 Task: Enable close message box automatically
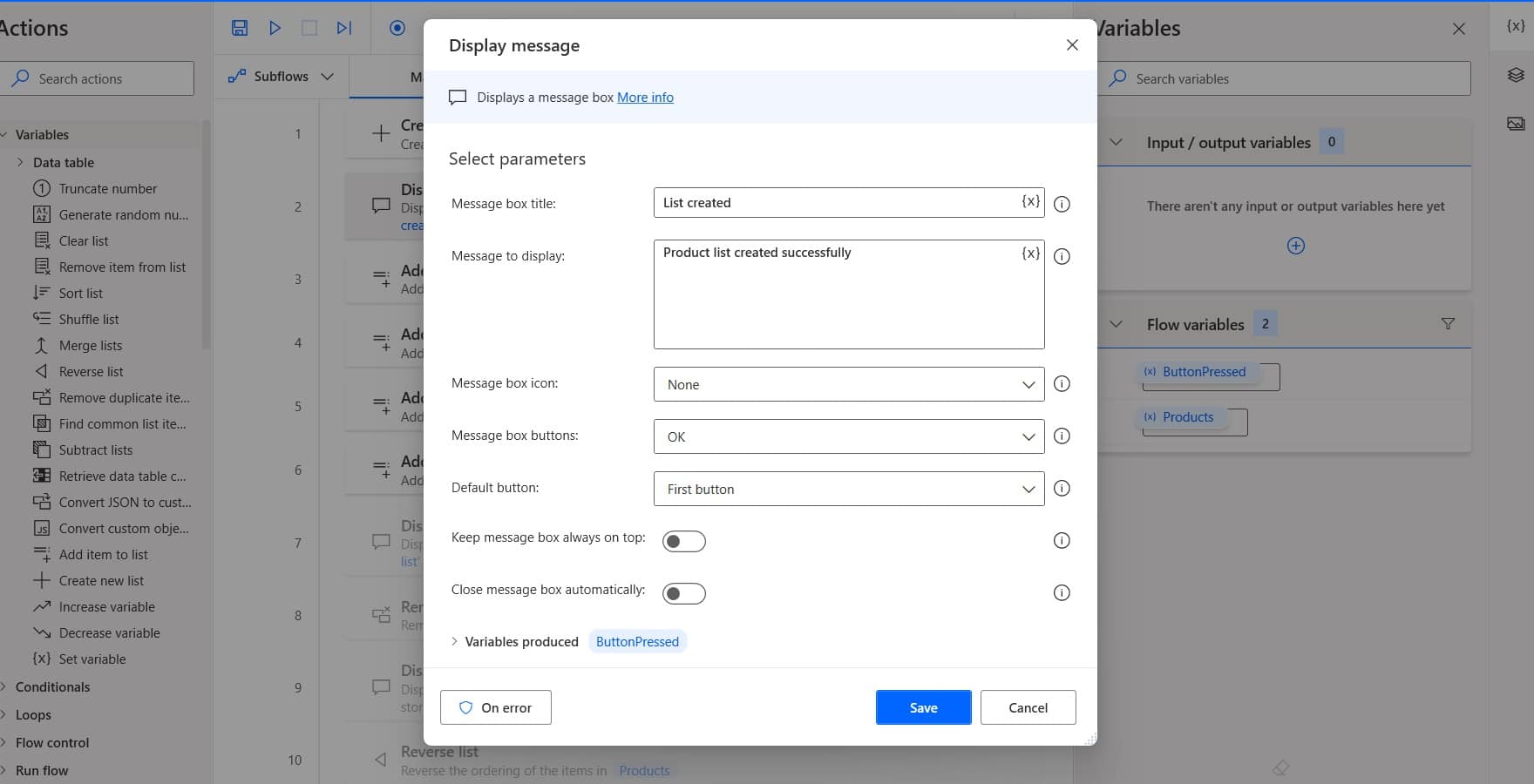point(684,593)
